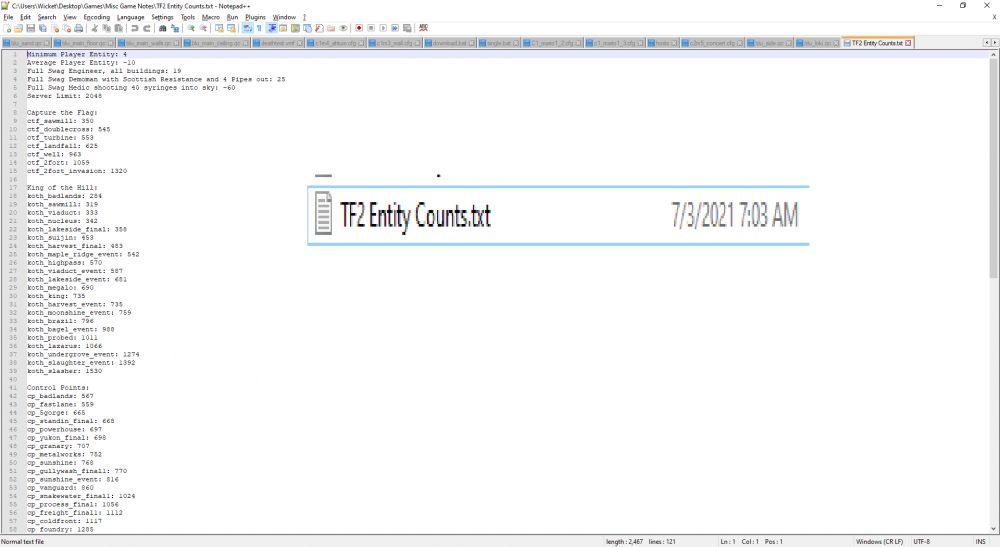Toggle the indent guide toolbar button
This screenshot has width=1000, height=547.
coord(271,28)
